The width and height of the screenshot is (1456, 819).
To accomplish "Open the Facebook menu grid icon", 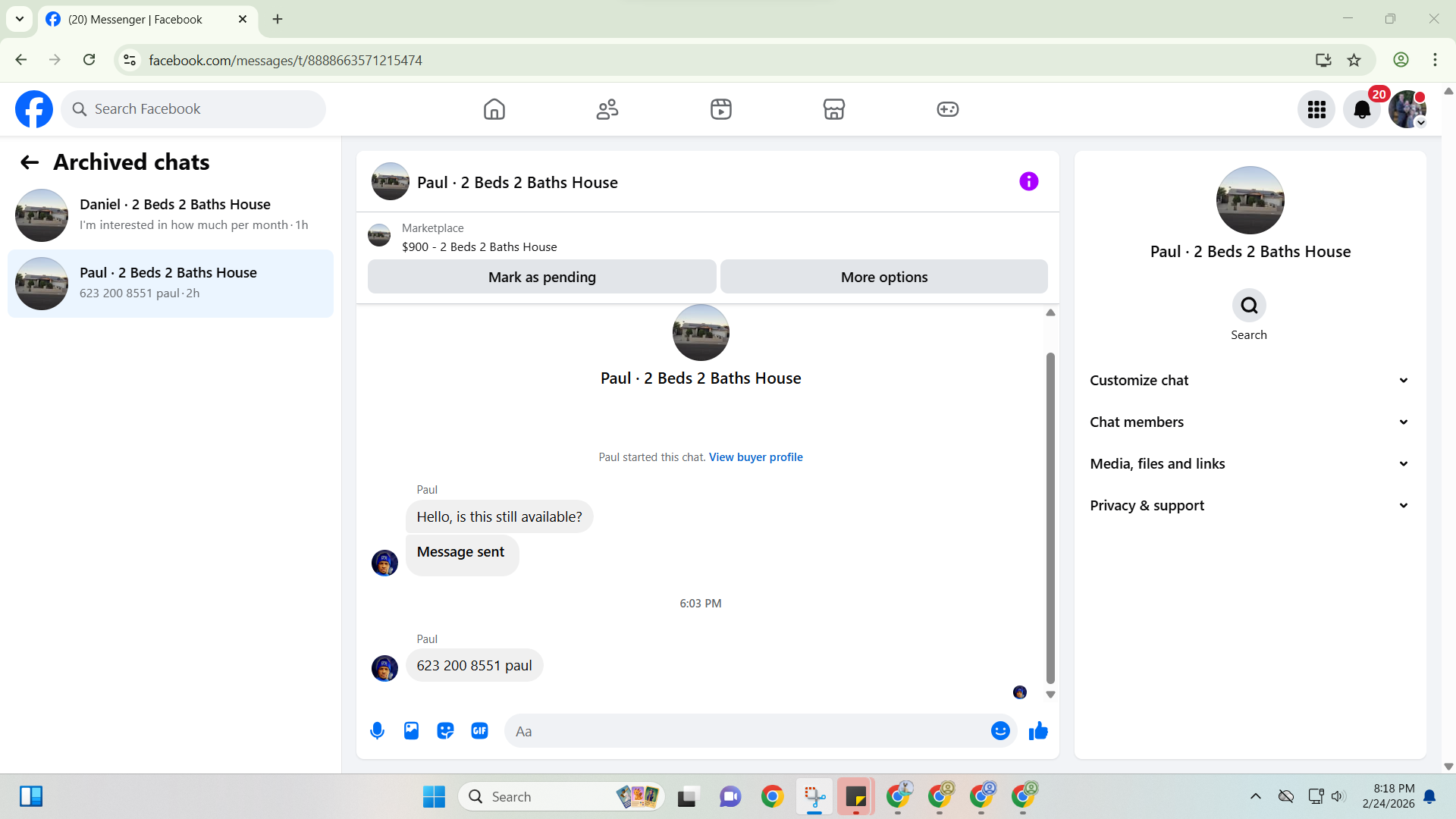I will [x=1316, y=110].
